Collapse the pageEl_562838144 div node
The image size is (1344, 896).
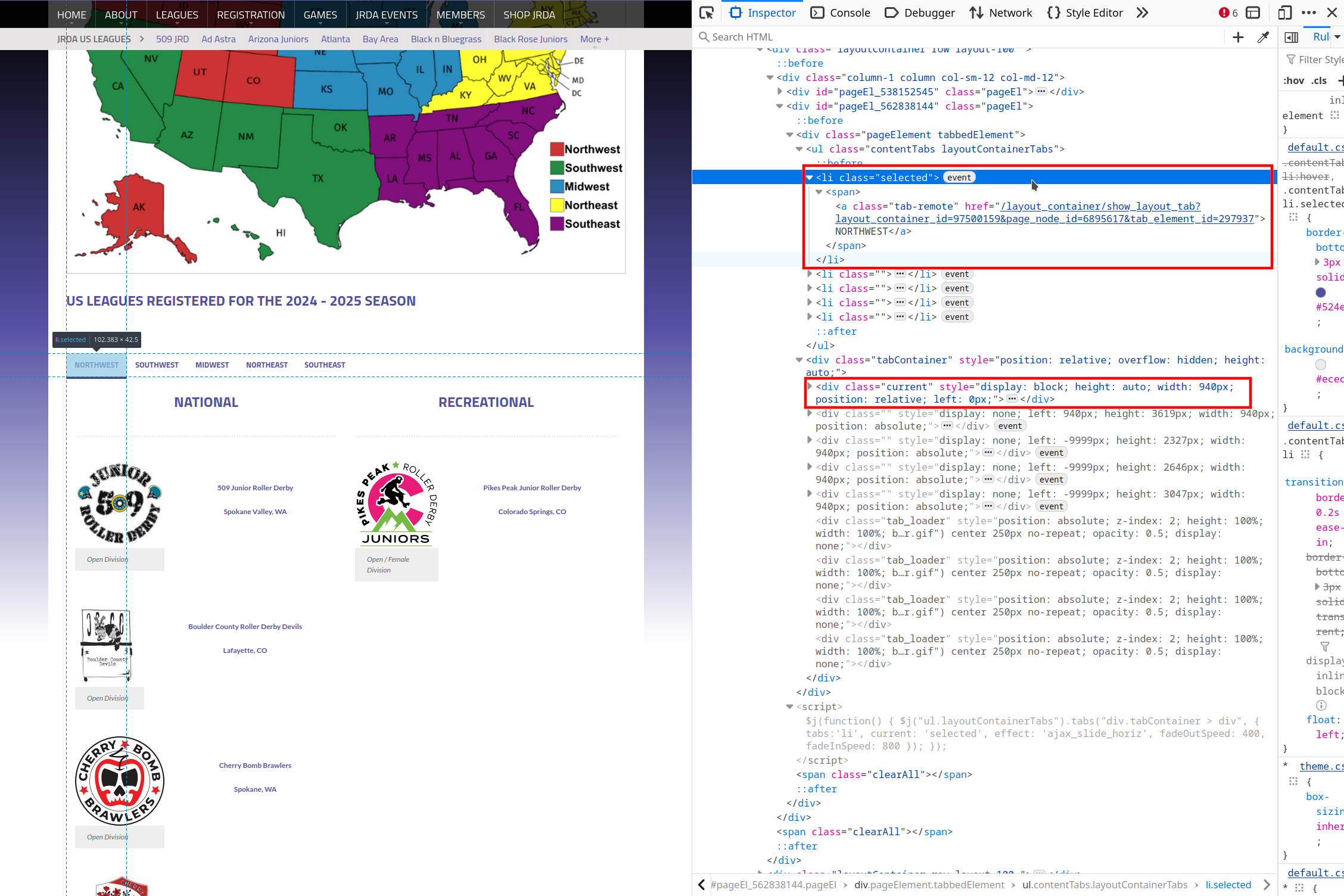(780, 106)
